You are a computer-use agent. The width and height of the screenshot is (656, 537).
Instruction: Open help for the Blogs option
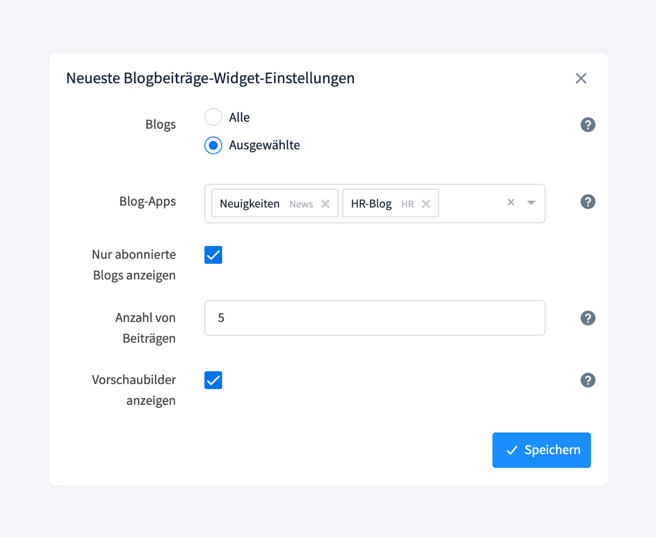click(x=588, y=125)
